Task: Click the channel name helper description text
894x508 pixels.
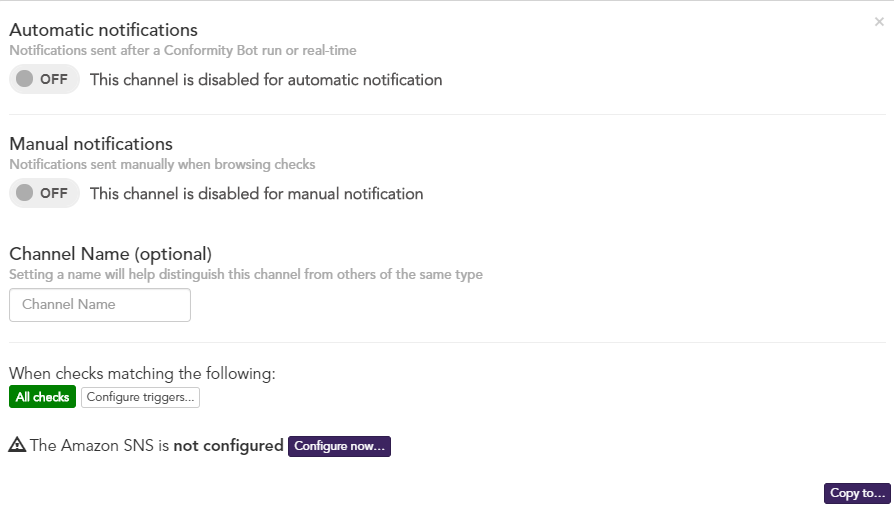Action: 246,275
